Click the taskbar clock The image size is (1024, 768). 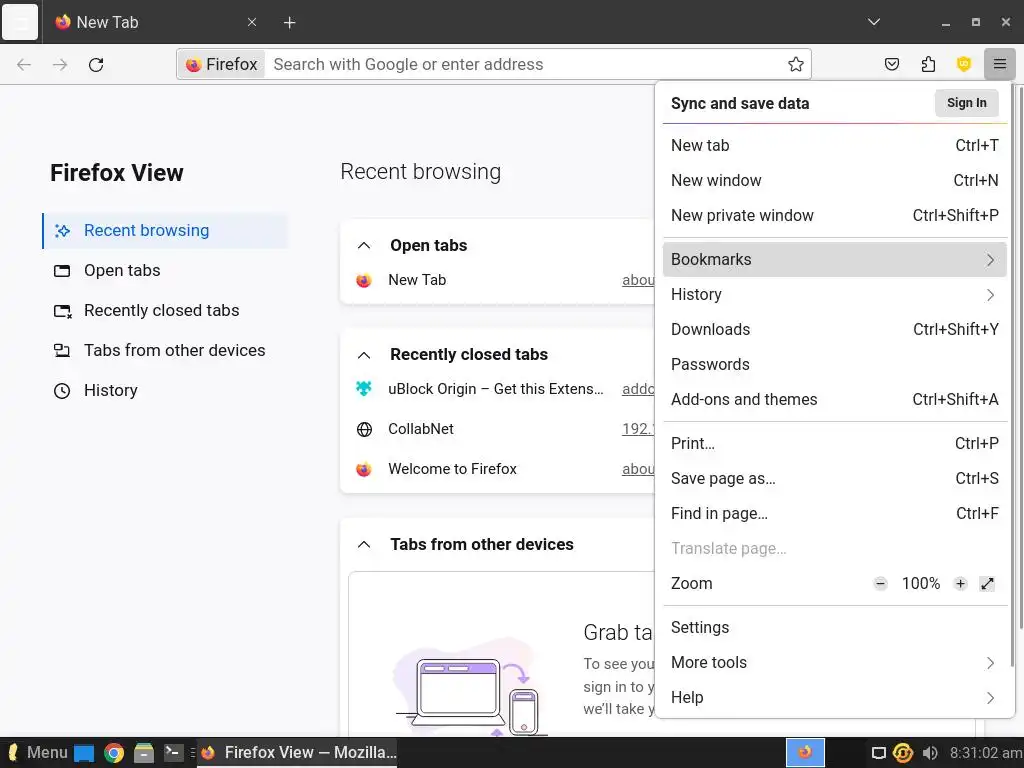click(x=985, y=753)
